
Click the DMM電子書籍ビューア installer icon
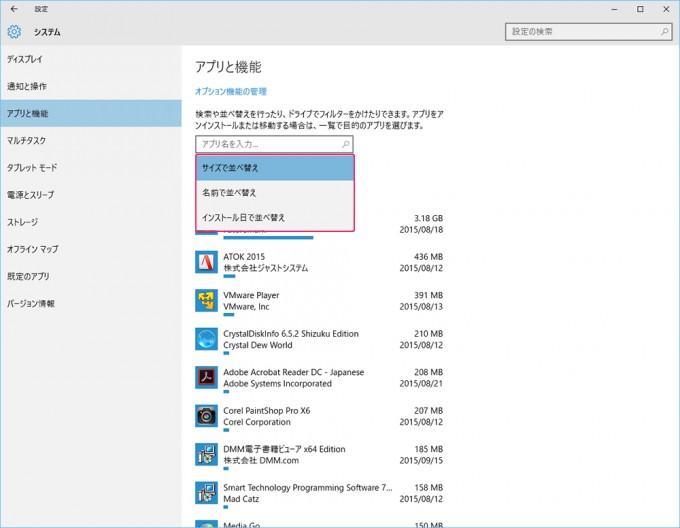tap(206, 455)
